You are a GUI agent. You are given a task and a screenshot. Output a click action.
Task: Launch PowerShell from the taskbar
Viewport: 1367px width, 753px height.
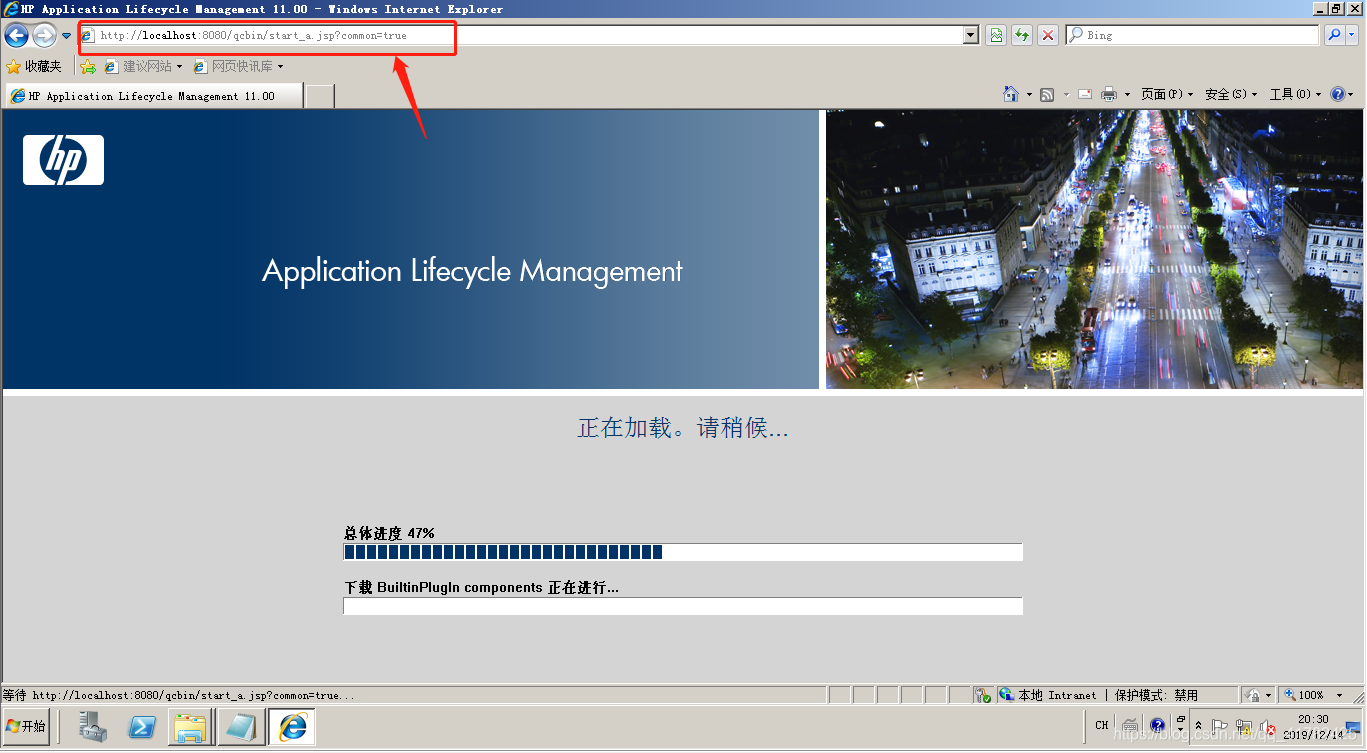pos(142,727)
